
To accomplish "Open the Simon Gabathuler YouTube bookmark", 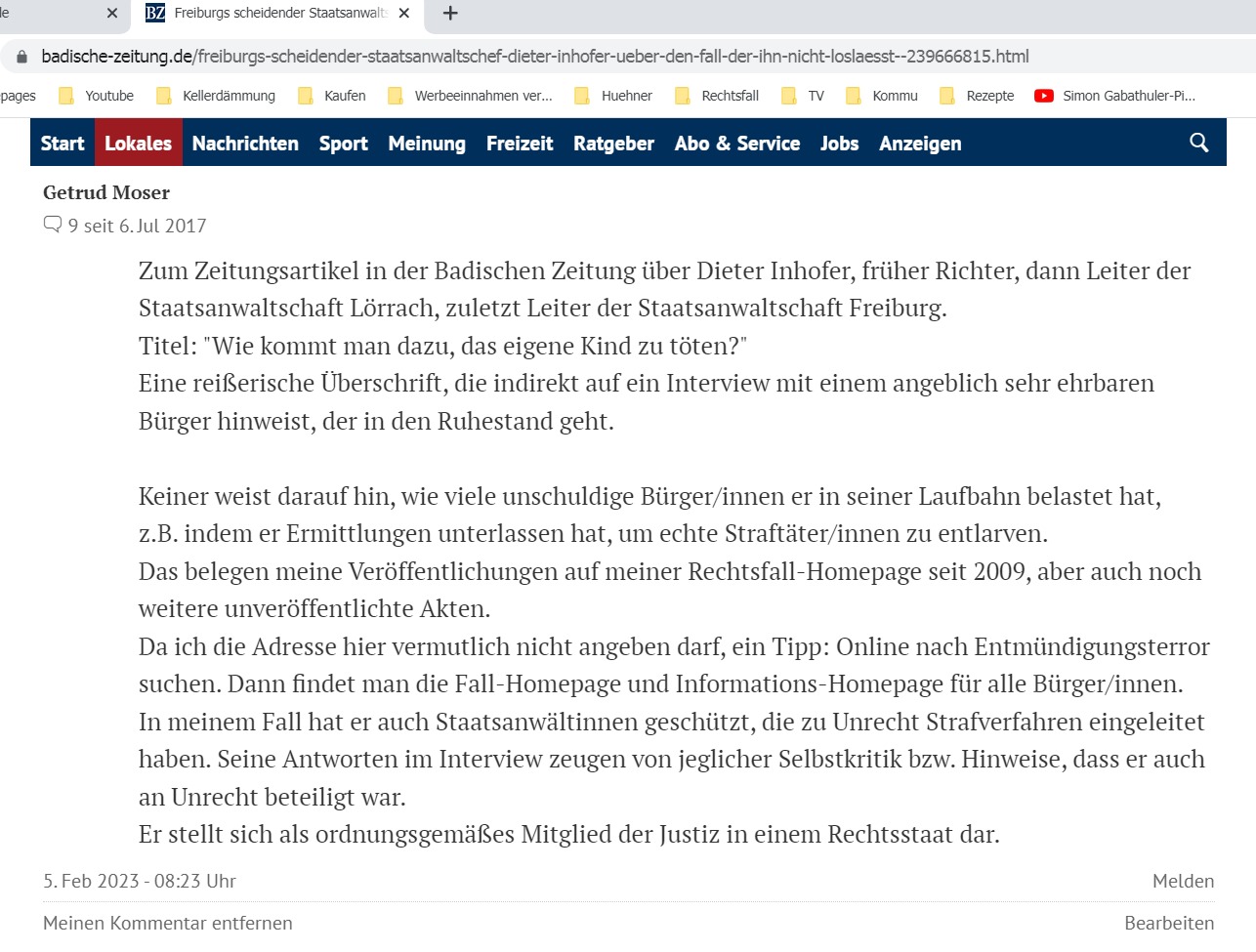I will pos(1115,96).
